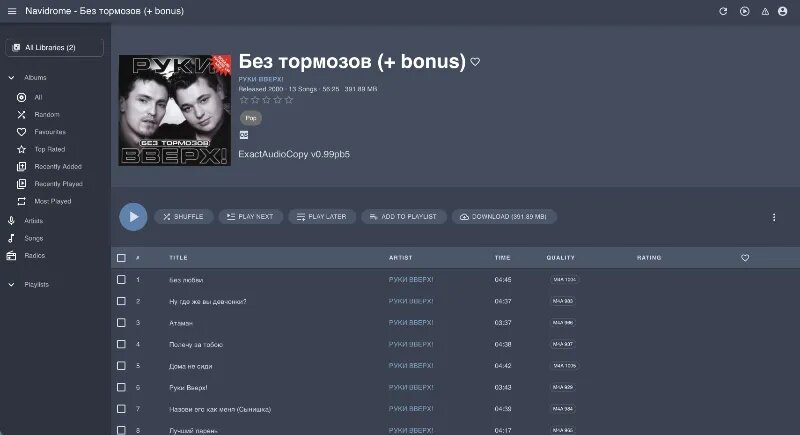Screen dimensions: 800x435
Task: Go to Recently Added albums
Action: [x=56, y=166]
